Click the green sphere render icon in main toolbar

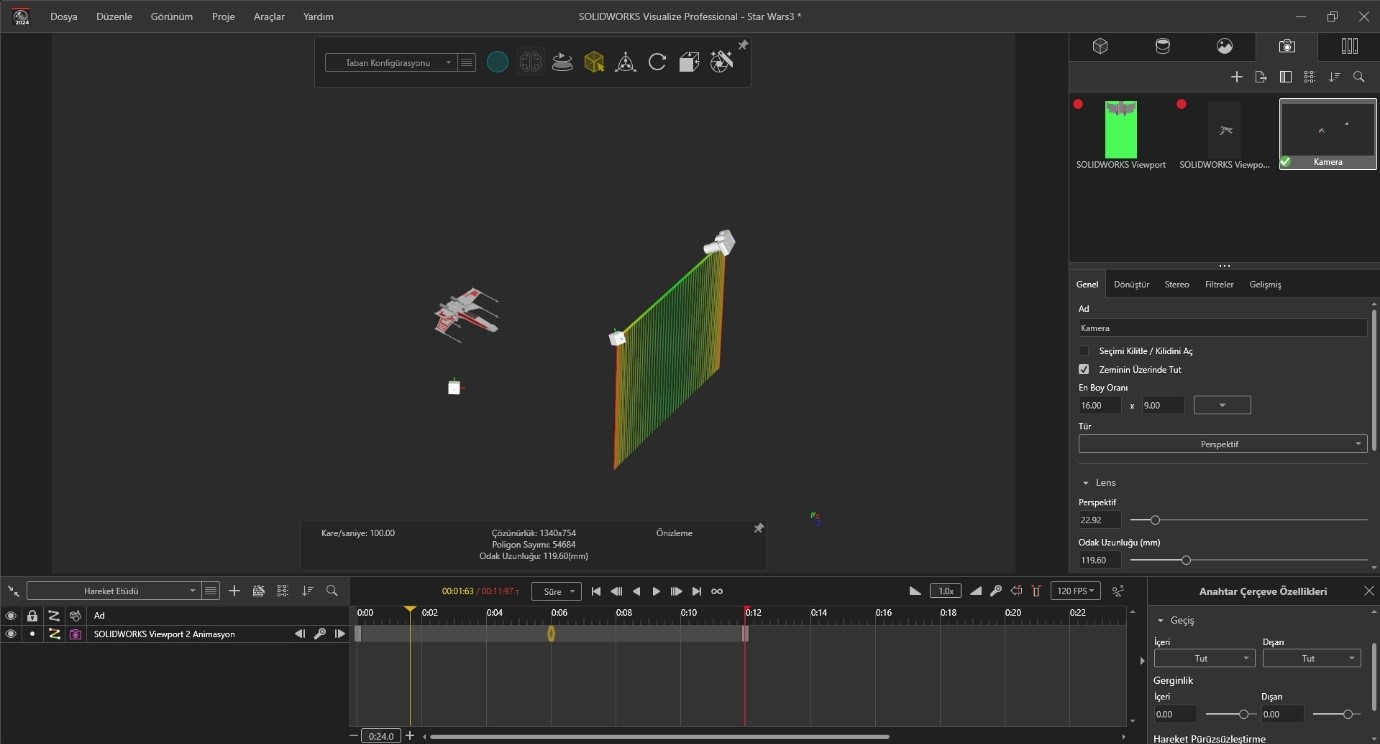click(x=497, y=62)
